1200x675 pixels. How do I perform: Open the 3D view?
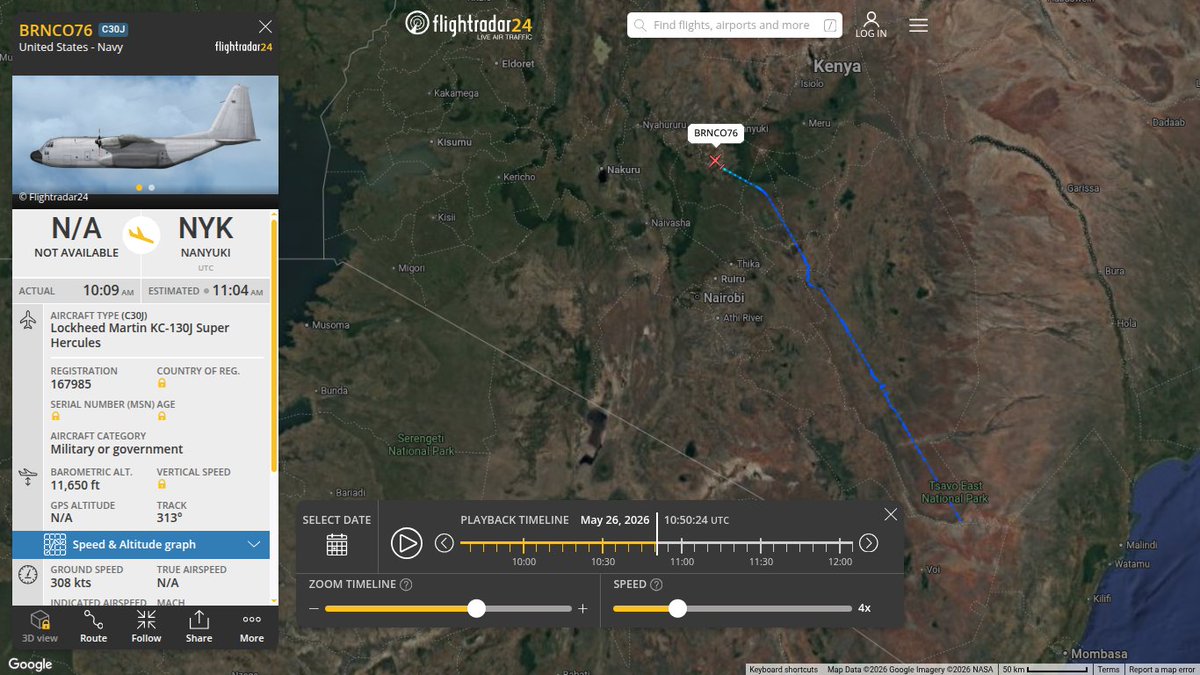tap(40, 626)
